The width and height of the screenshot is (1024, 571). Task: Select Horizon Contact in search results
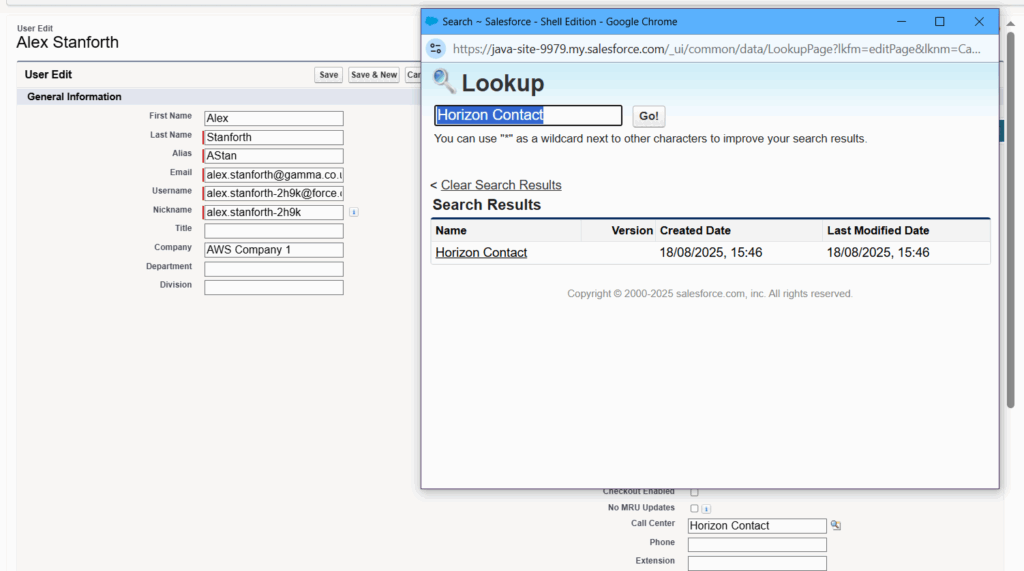coord(481,253)
